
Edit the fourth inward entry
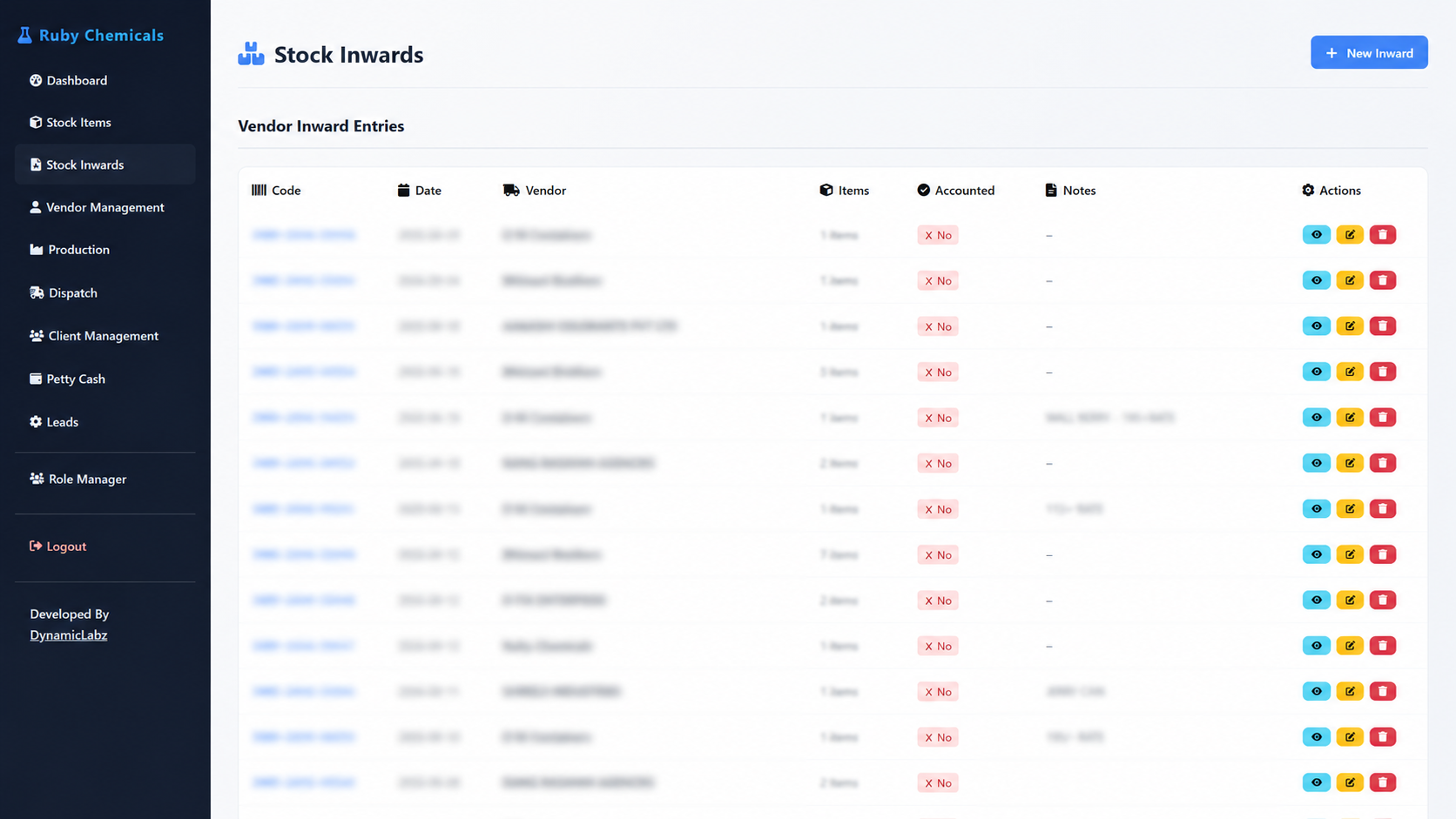(x=1350, y=372)
